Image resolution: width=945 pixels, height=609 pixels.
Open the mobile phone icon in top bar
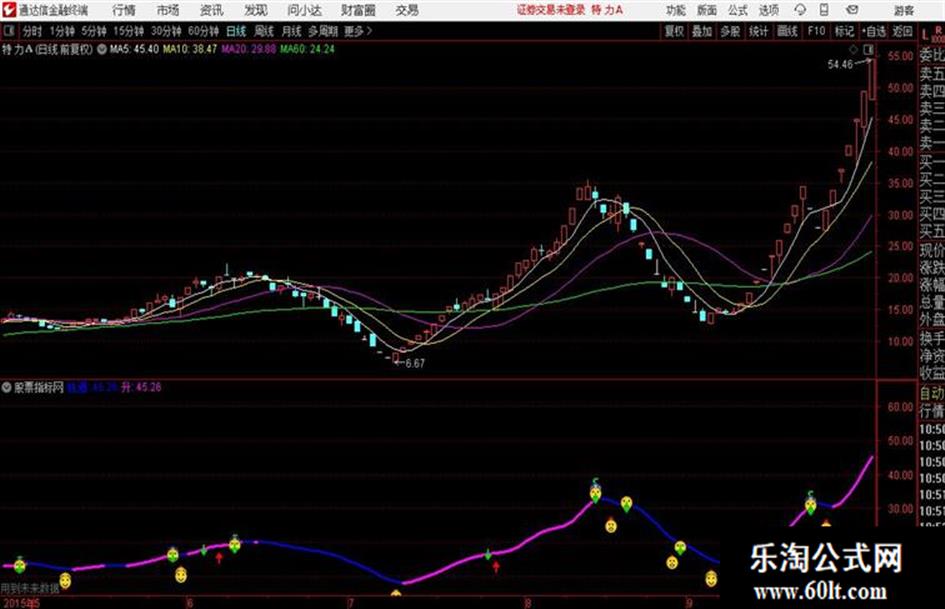pos(824,10)
